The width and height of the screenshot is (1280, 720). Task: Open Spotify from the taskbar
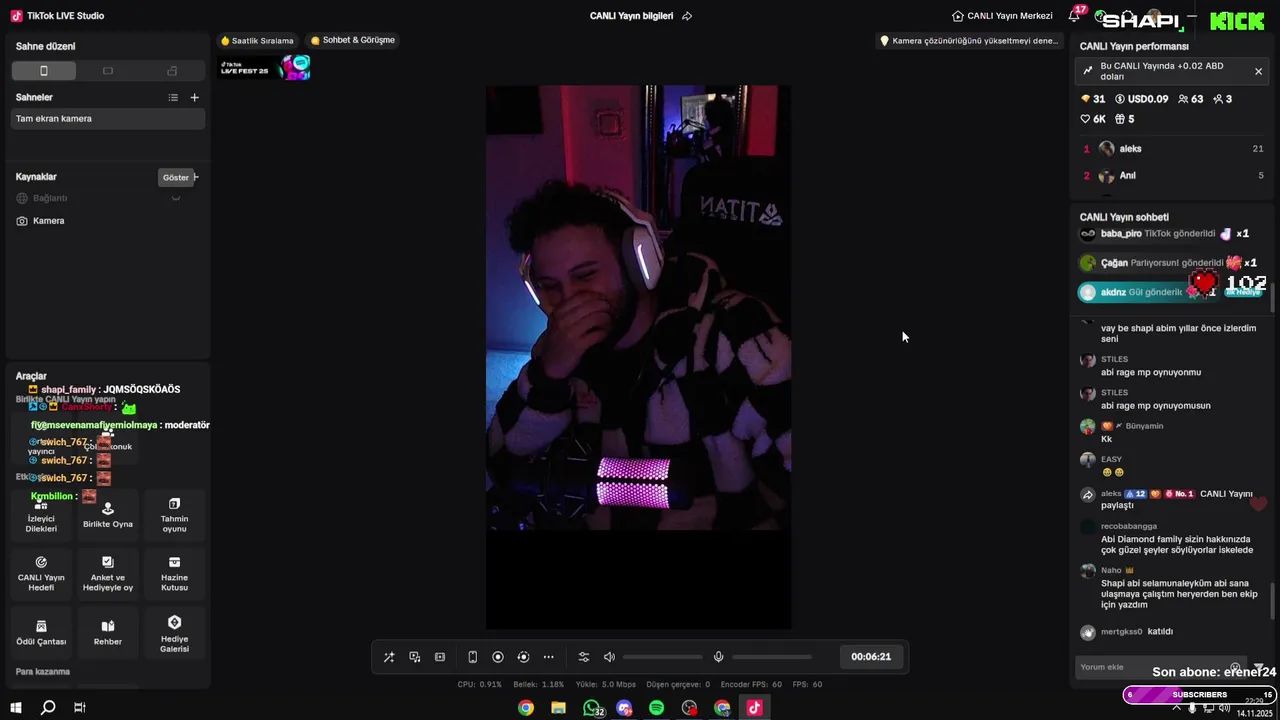click(656, 708)
